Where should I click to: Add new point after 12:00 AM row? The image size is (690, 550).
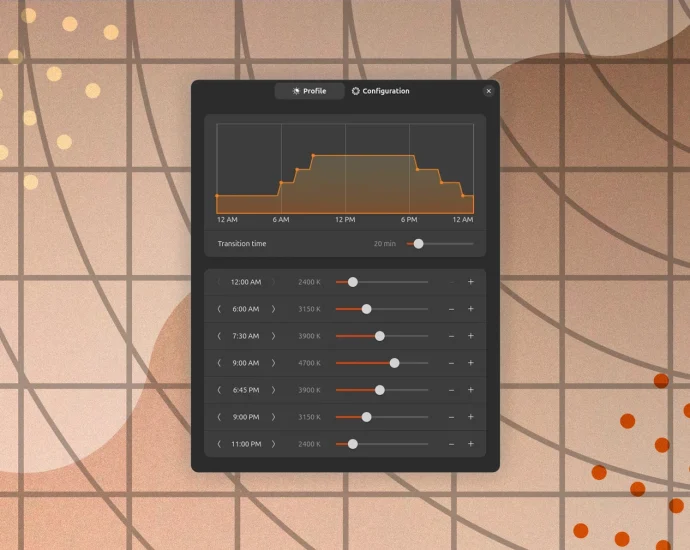pos(470,282)
